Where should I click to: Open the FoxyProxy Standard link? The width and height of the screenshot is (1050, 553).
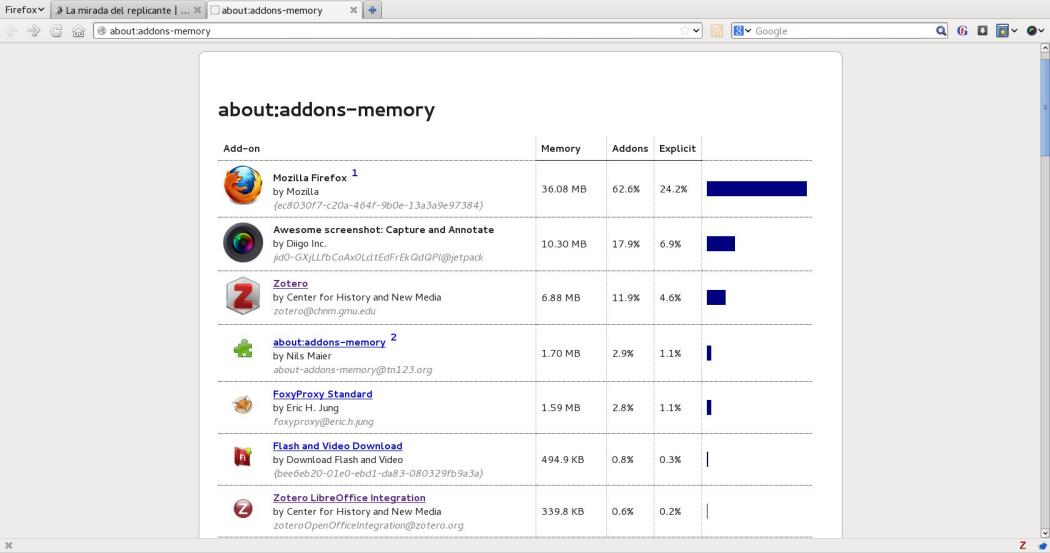(x=322, y=394)
